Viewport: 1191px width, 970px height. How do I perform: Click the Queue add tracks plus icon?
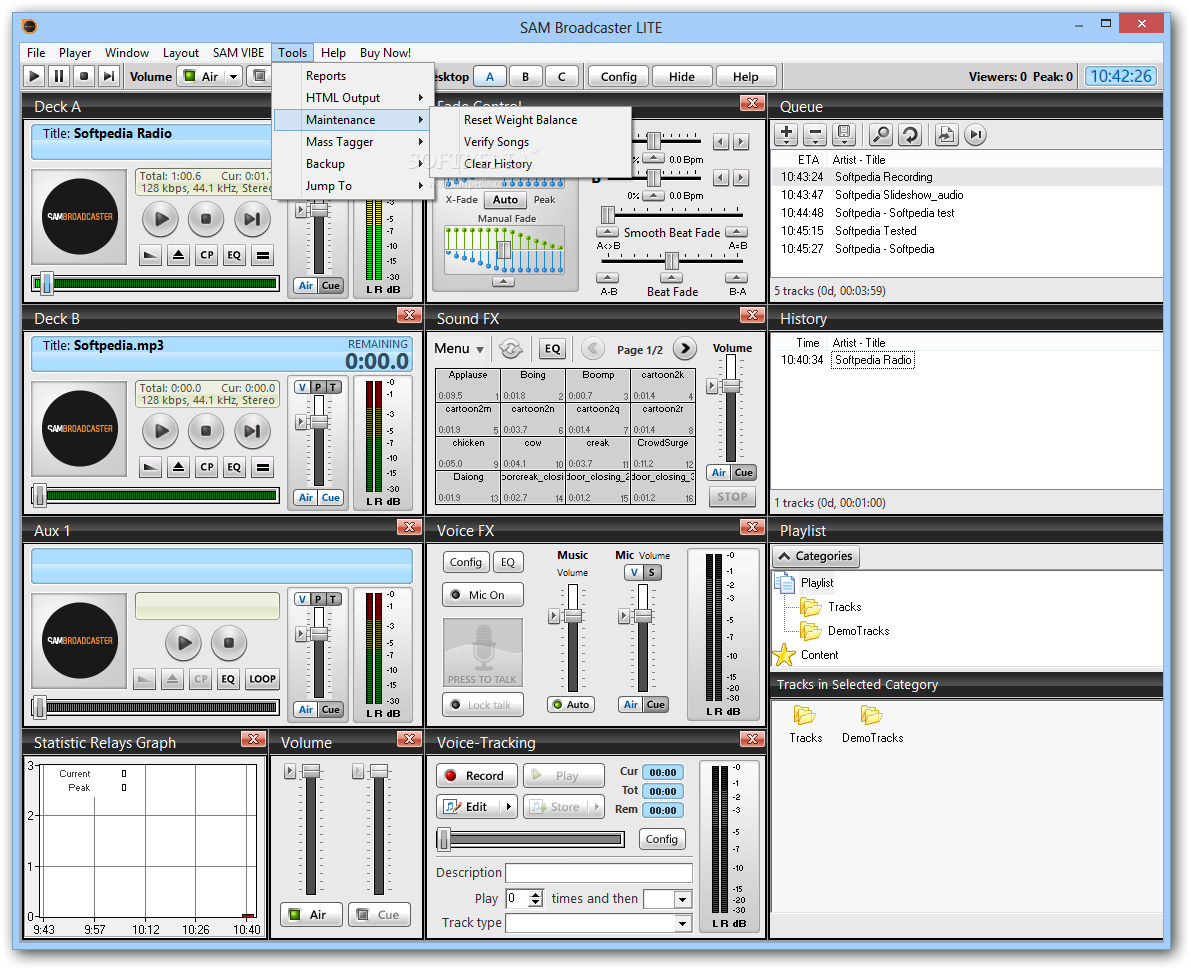click(787, 134)
